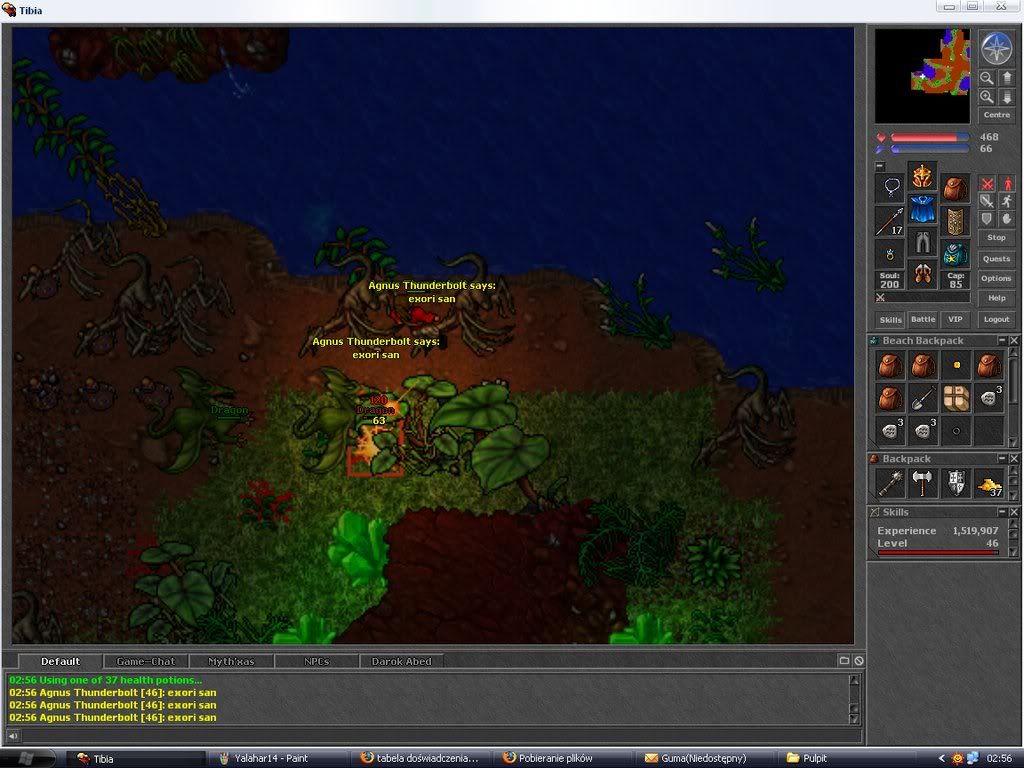Select the spear in the weapon slot
This screenshot has height=768, width=1024.
click(890, 221)
